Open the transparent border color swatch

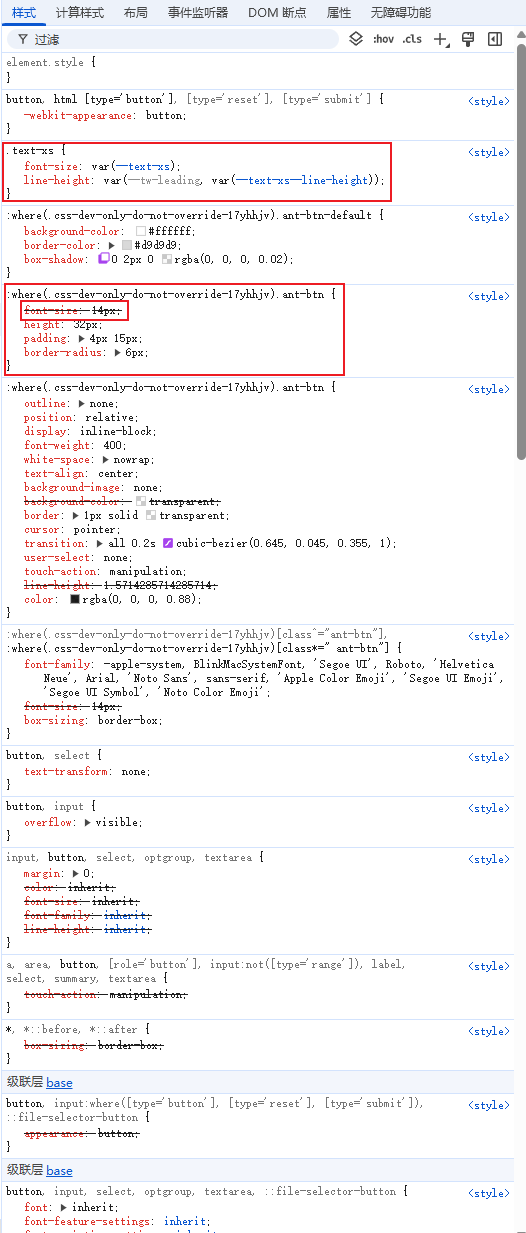pyautogui.click(x=151, y=515)
